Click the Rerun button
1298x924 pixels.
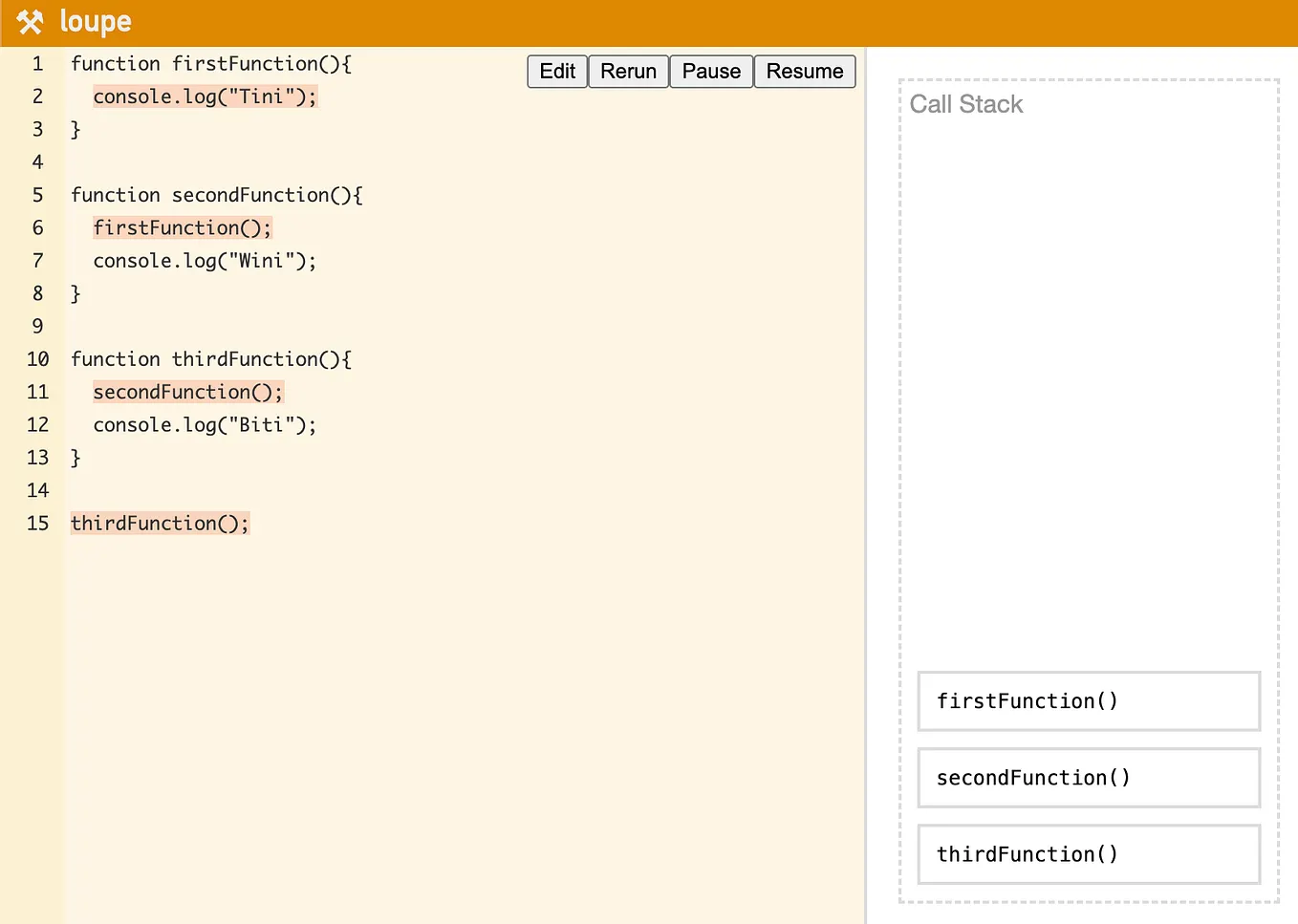click(628, 71)
